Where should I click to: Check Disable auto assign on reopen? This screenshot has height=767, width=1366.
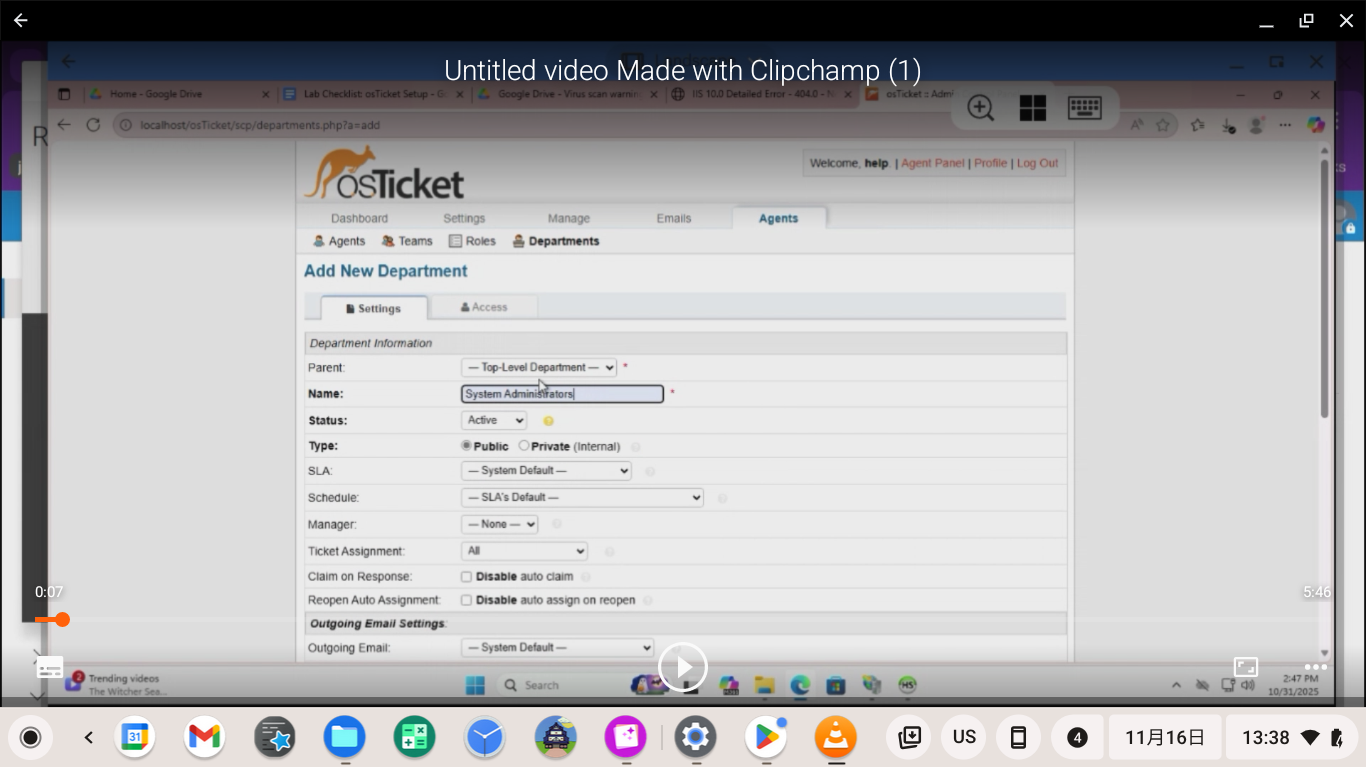point(466,600)
